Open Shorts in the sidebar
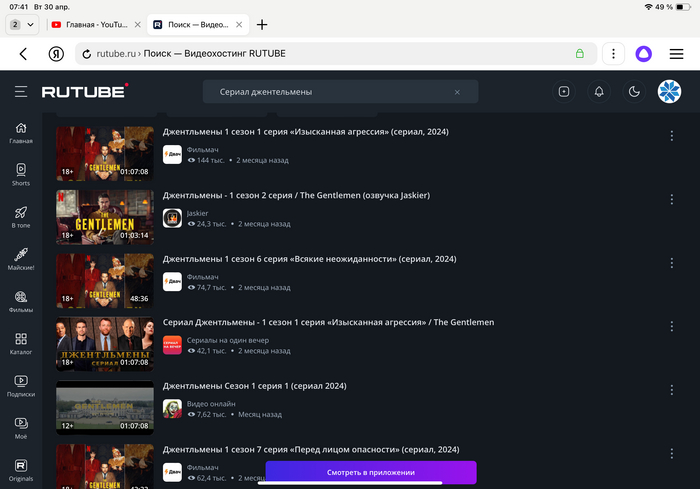Image resolution: width=700 pixels, height=489 pixels. point(21,175)
